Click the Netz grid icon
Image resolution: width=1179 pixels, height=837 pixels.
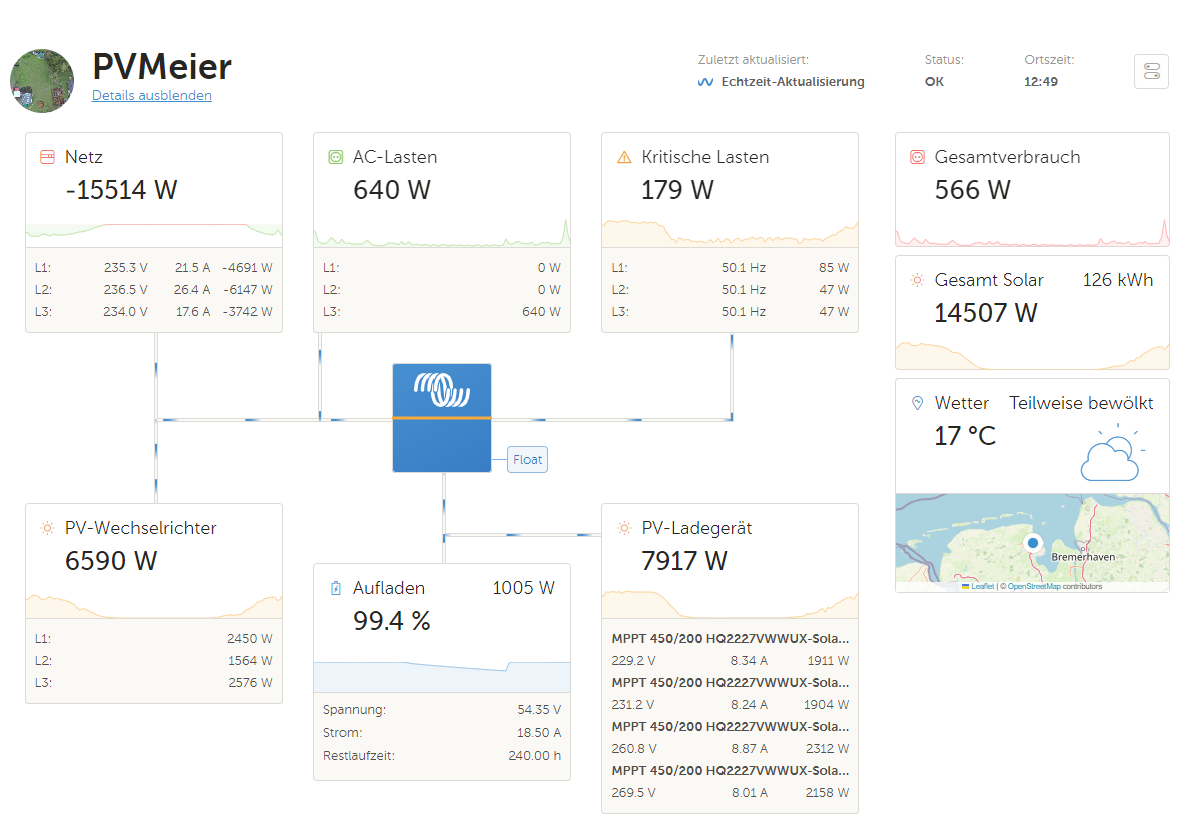point(47,157)
